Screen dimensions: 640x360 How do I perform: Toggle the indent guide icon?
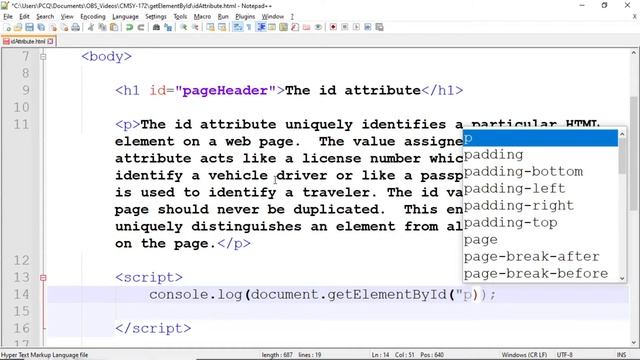coord(261,27)
